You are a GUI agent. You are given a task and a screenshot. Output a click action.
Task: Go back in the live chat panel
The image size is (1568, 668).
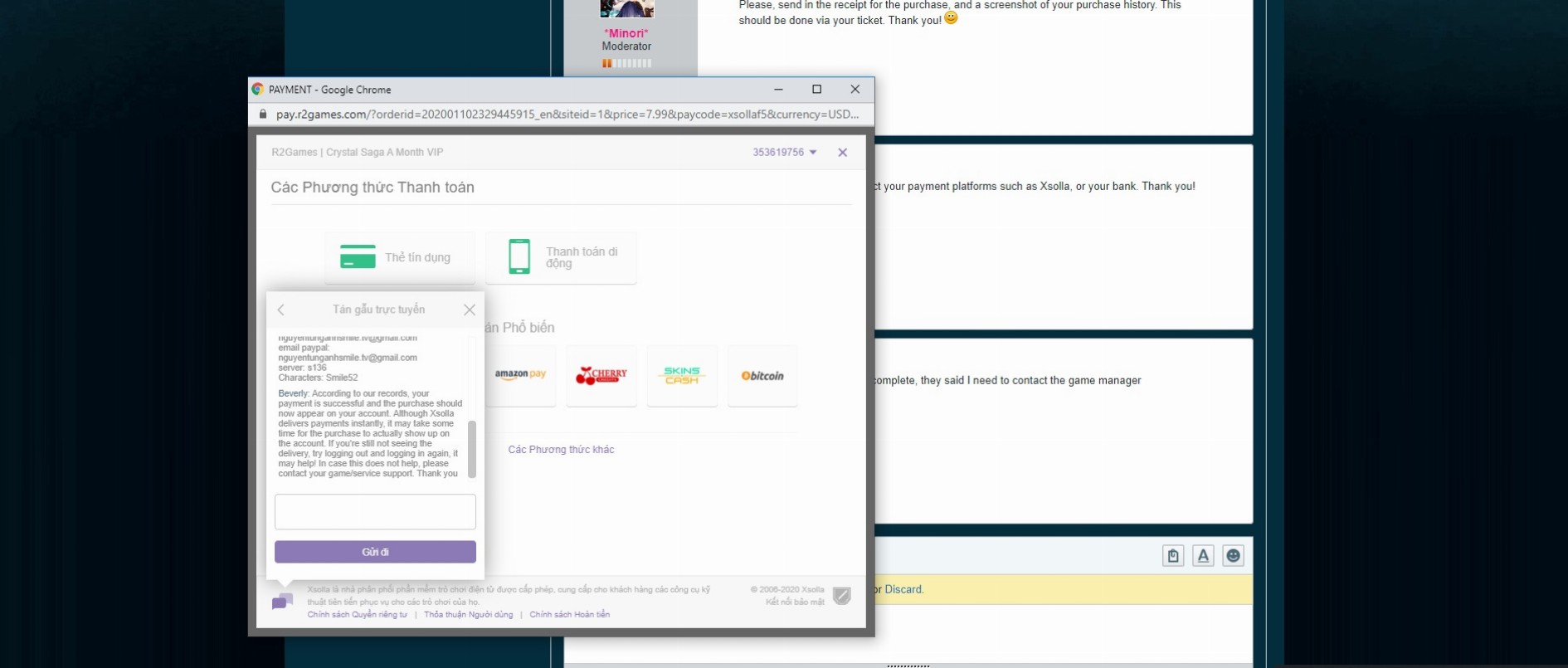[x=281, y=310]
